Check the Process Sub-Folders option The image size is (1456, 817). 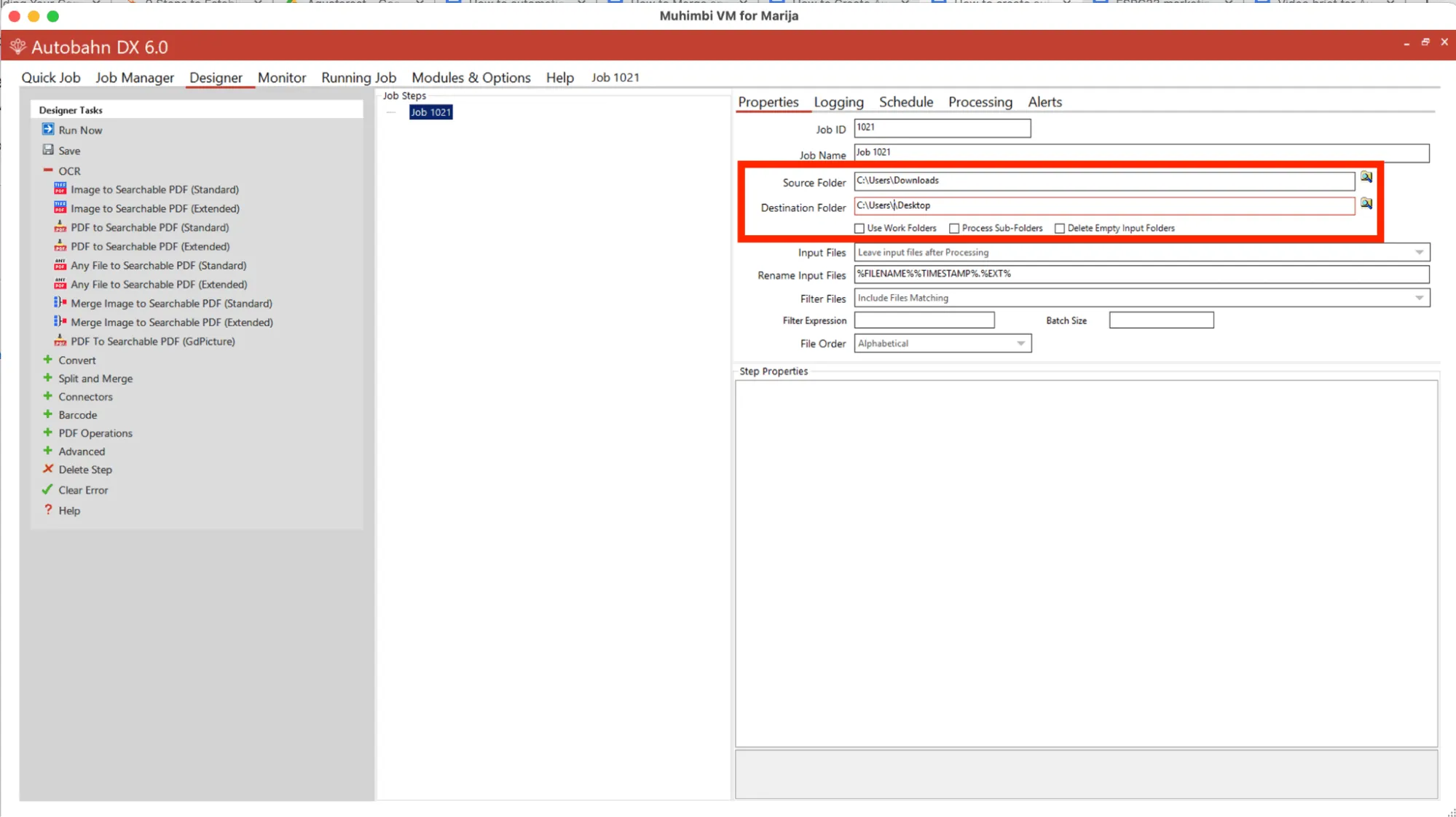pos(954,229)
